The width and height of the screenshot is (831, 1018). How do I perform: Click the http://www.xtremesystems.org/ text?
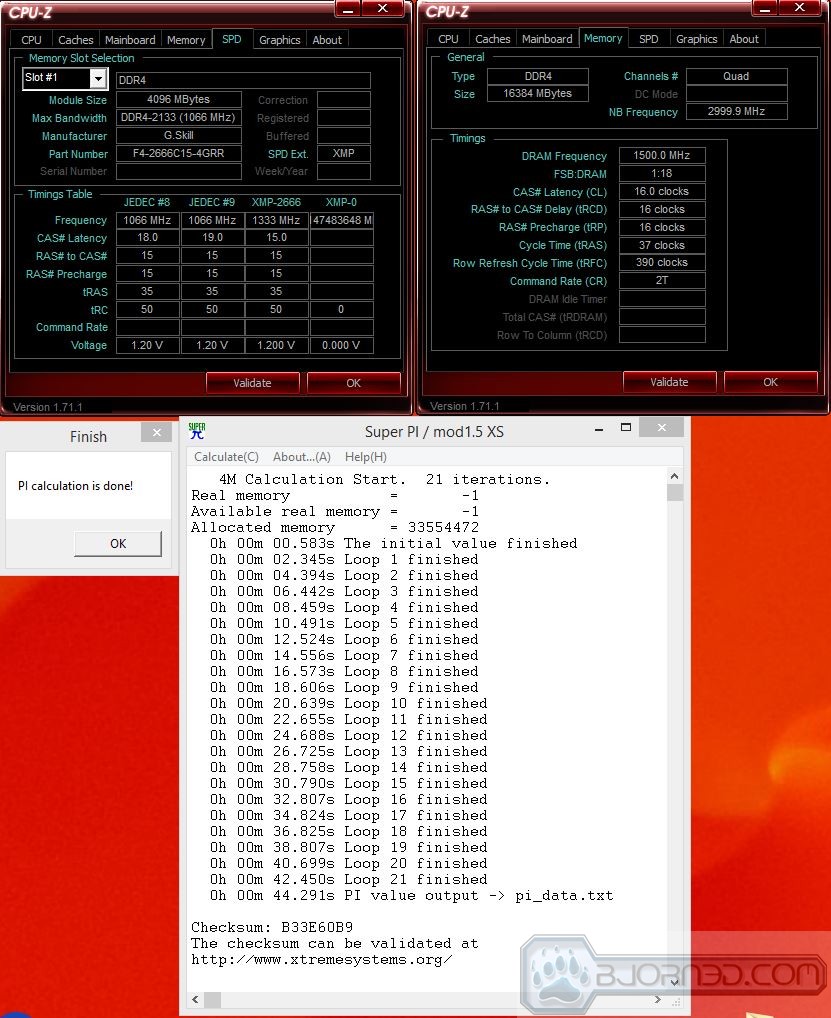coord(321,960)
